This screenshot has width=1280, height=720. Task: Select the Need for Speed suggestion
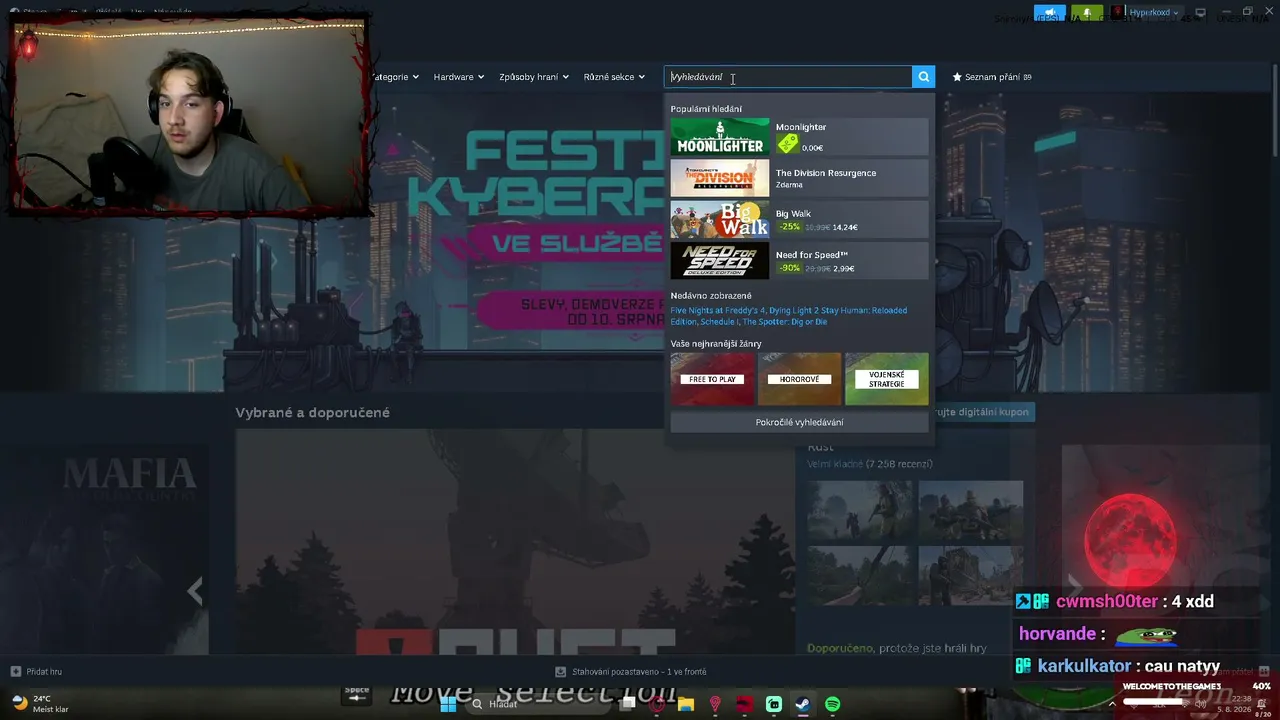[799, 260]
